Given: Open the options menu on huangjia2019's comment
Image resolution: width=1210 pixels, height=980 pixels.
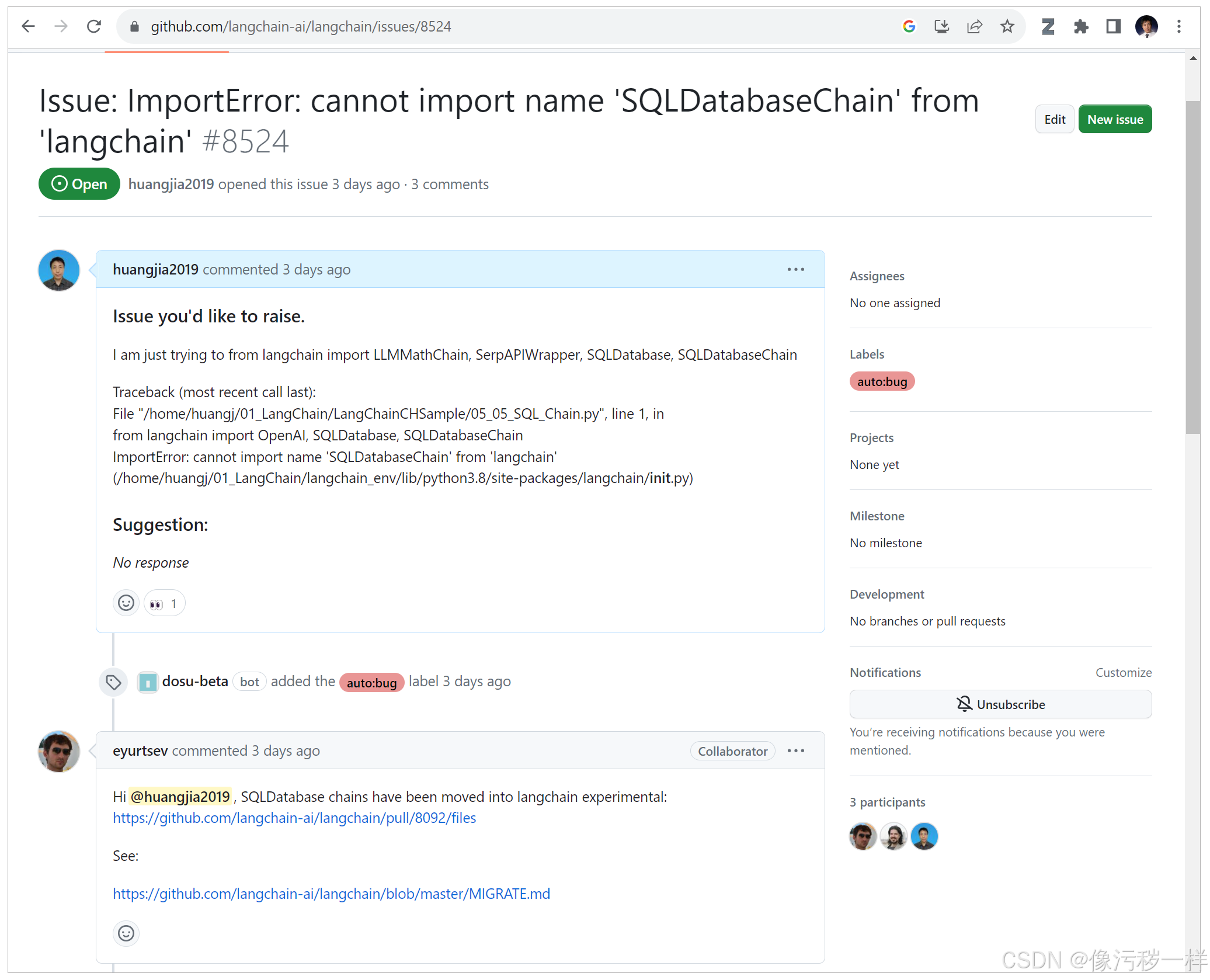Looking at the screenshot, I should (795, 269).
